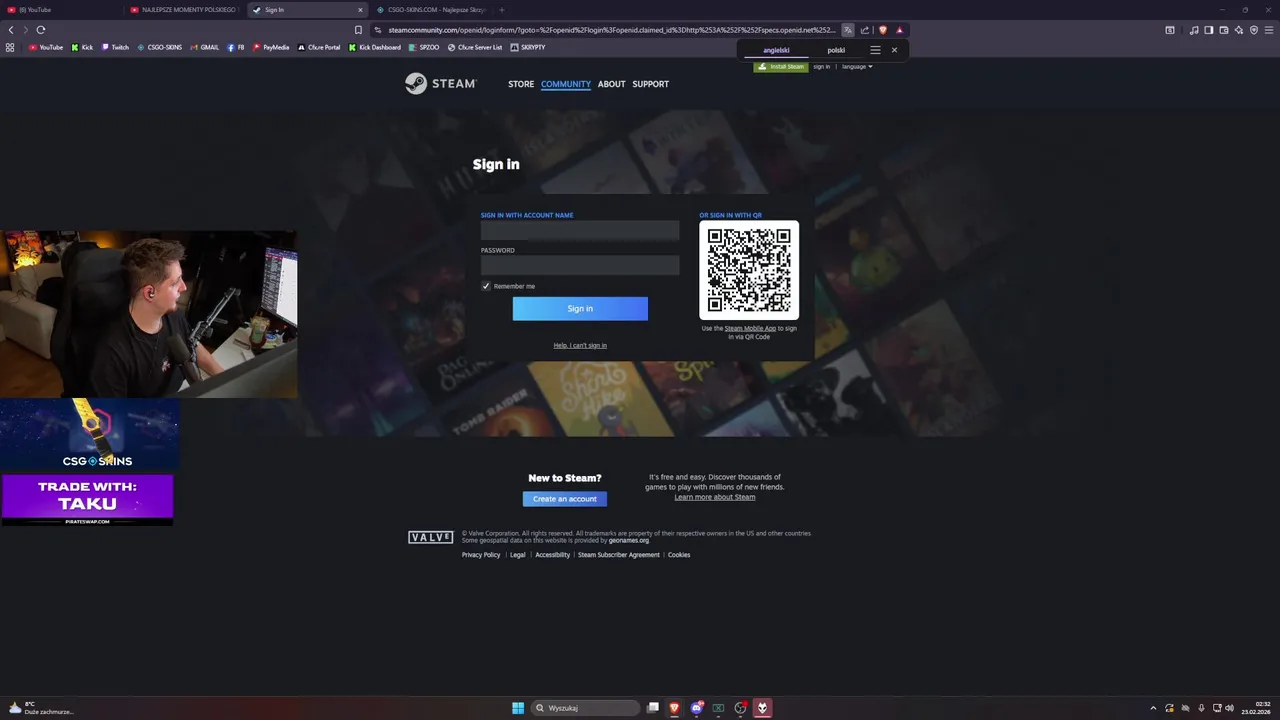Open Windows Start menu
1280x720 pixels.
pos(518,708)
